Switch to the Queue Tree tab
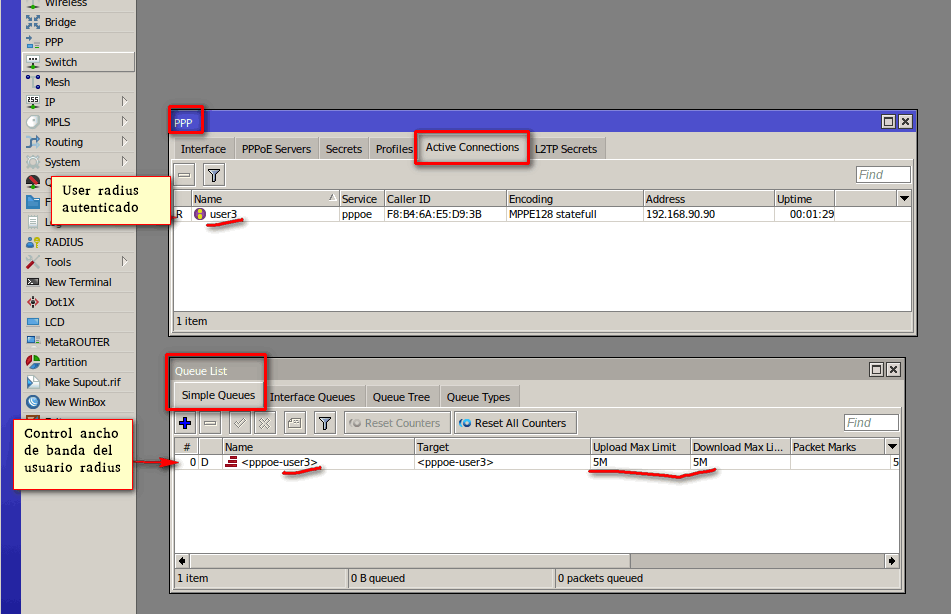Image resolution: width=951 pixels, height=614 pixels. click(402, 396)
